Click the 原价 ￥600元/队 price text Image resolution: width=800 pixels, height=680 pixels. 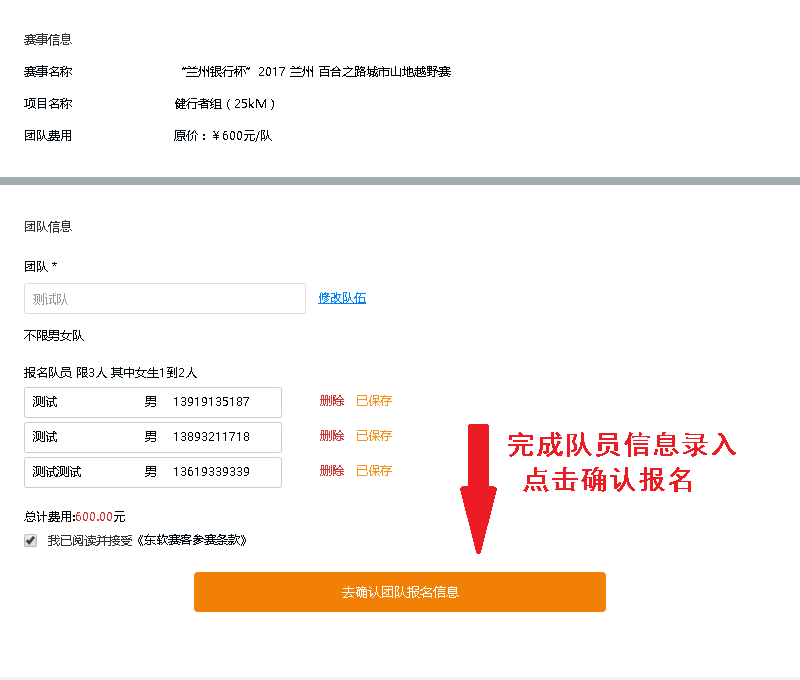[222, 136]
